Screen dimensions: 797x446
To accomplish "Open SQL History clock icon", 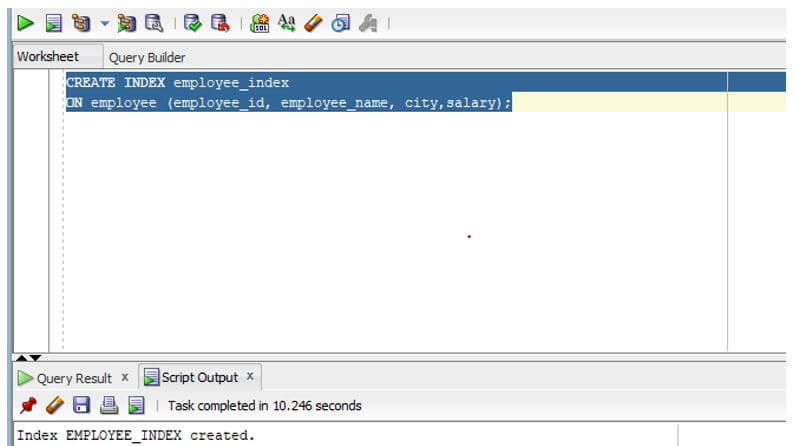I will click(x=341, y=23).
